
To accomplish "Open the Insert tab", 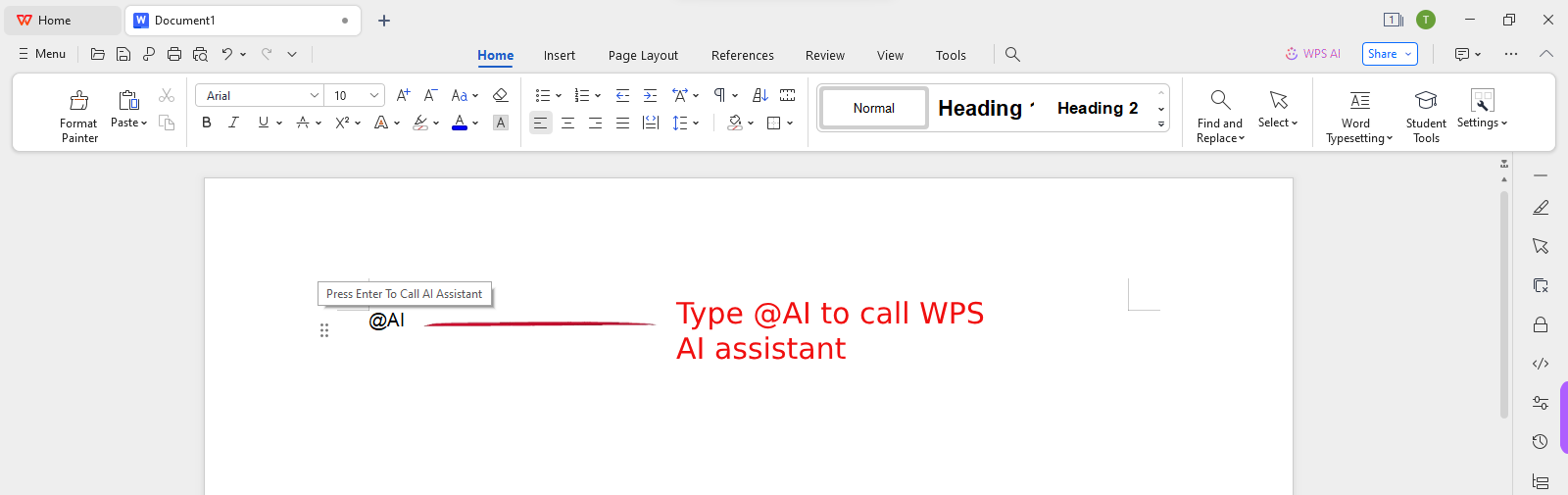I will [560, 55].
